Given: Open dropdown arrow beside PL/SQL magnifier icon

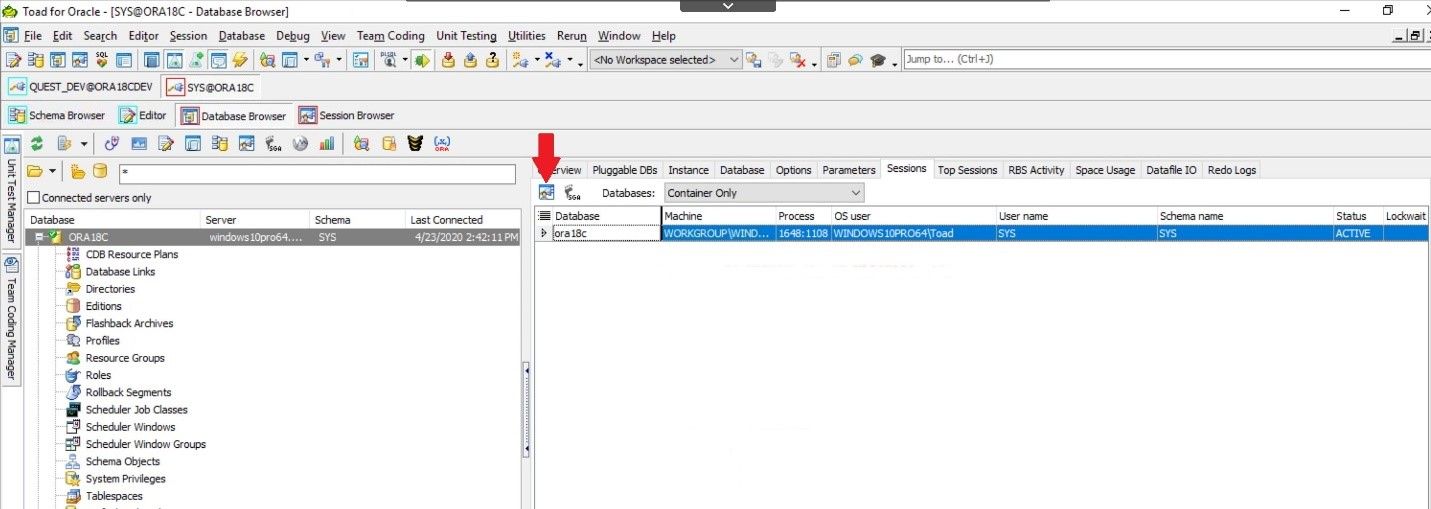Looking at the screenshot, I should 405,61.
